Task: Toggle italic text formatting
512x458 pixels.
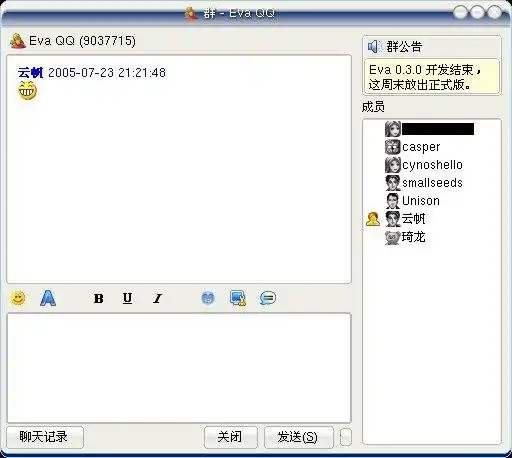Action: tap(157, 298)
